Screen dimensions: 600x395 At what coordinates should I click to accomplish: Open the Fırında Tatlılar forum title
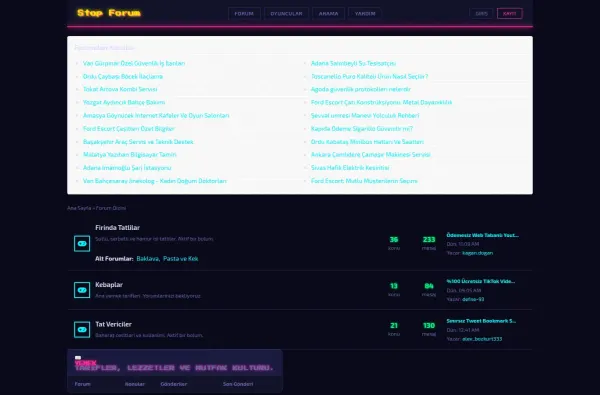(x=117, y=227)
